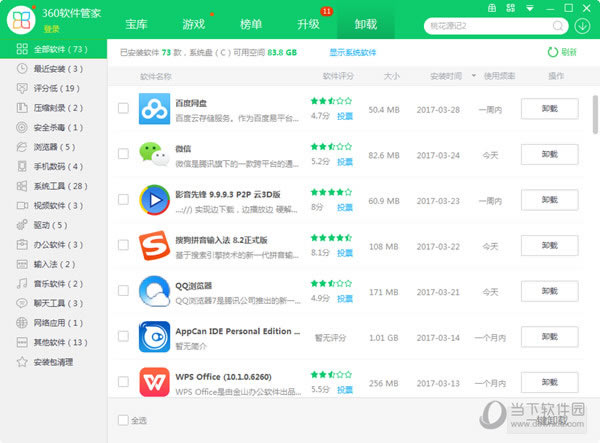Viewport: 600px width, 443px height.
Task: Click the 影音先锋 app icon
Action: pos(154,200)
